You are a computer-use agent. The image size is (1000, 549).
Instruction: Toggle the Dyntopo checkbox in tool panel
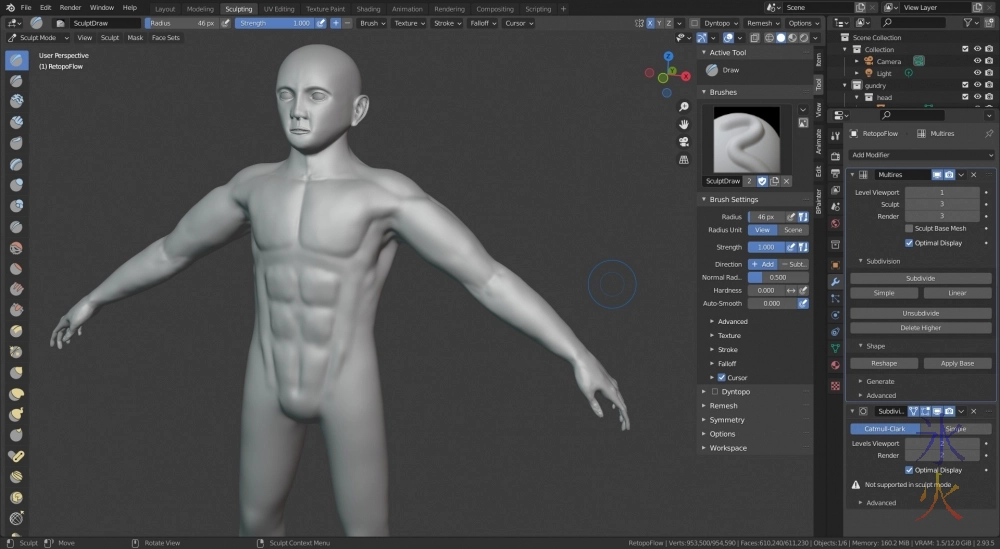coord(715,392)
